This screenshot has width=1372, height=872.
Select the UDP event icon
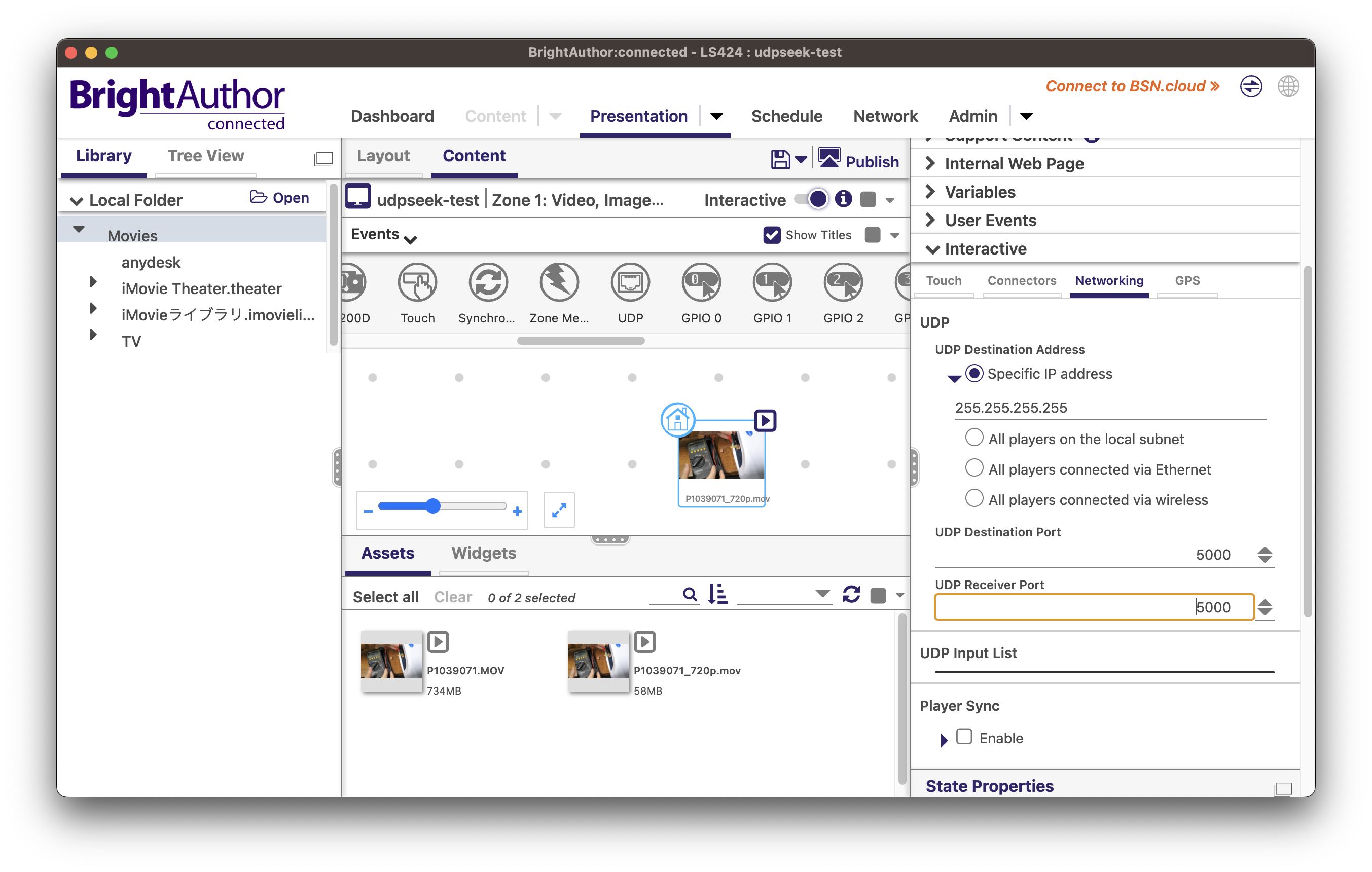click(x=630, y=282)
